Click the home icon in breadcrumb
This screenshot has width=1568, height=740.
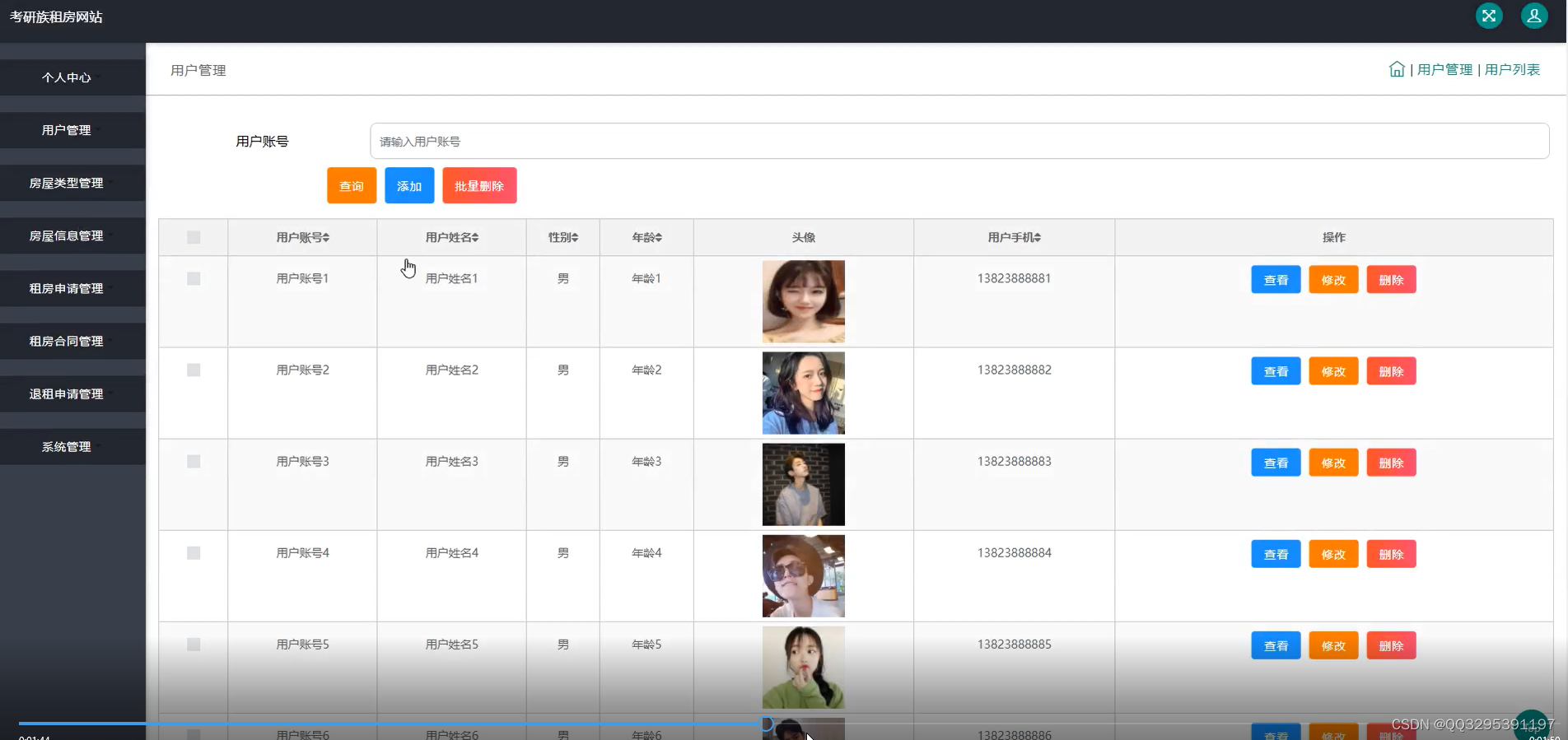1397,69
